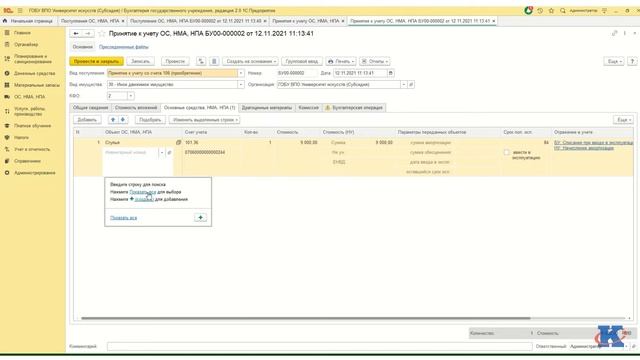Switch to the Комиссия tab
This screenshot has height=360, width=640.
pyautogui.click(x=309, y=108)
